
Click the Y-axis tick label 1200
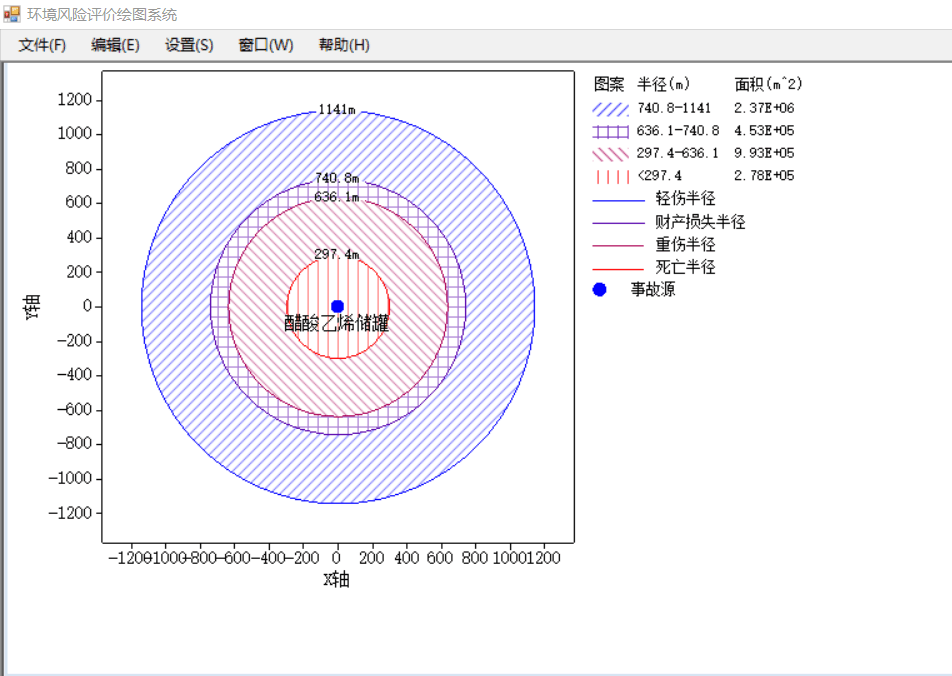[74, 100]
